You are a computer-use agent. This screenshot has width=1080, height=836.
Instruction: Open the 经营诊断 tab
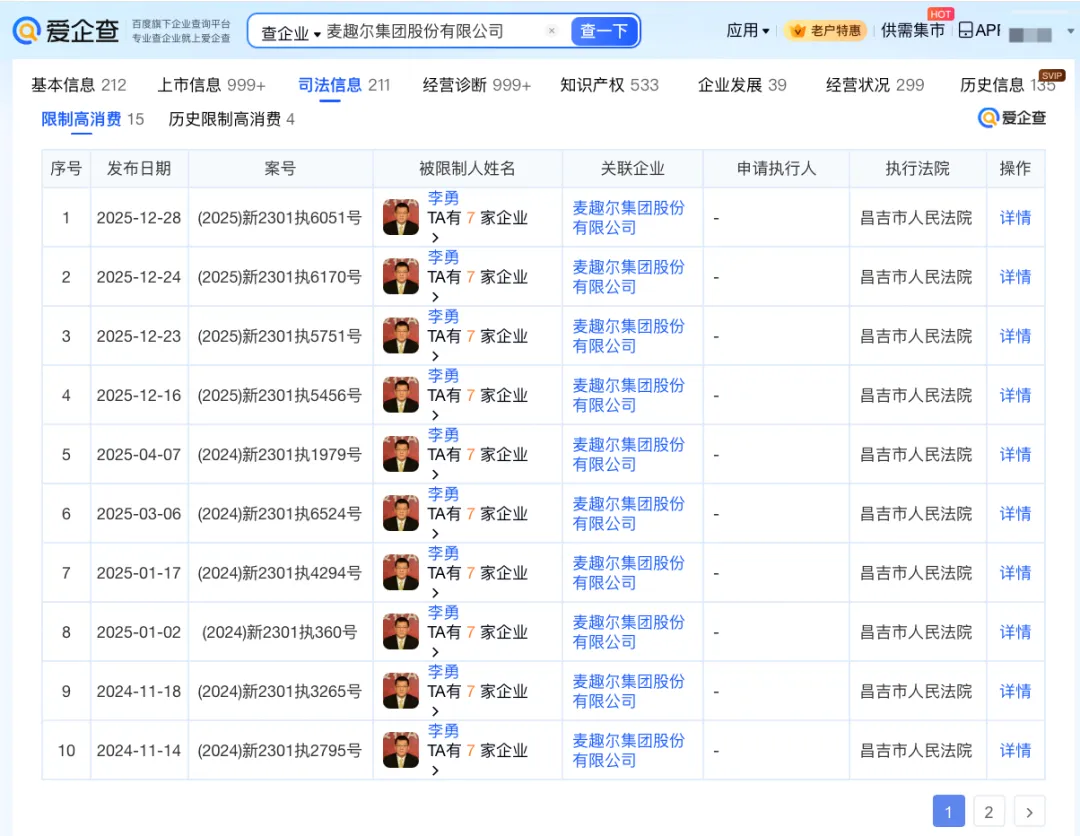coord(477,85)
